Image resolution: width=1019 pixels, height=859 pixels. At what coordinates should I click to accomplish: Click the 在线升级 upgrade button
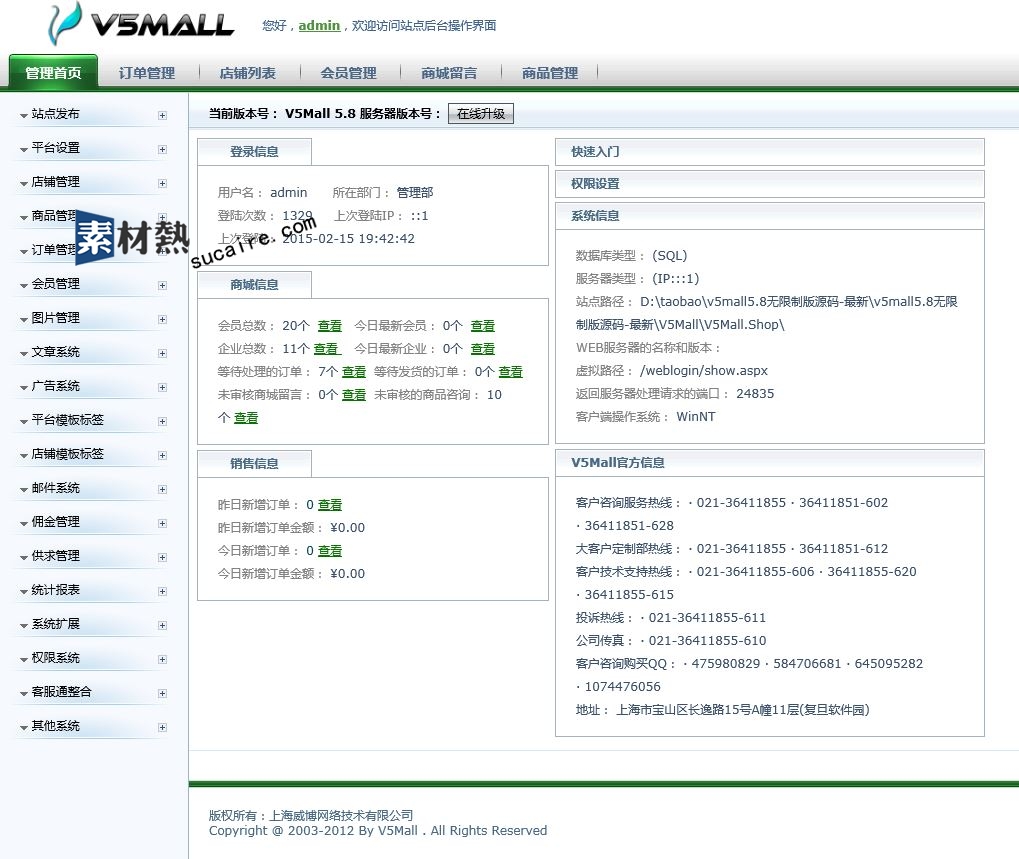[x=481, y=114]
